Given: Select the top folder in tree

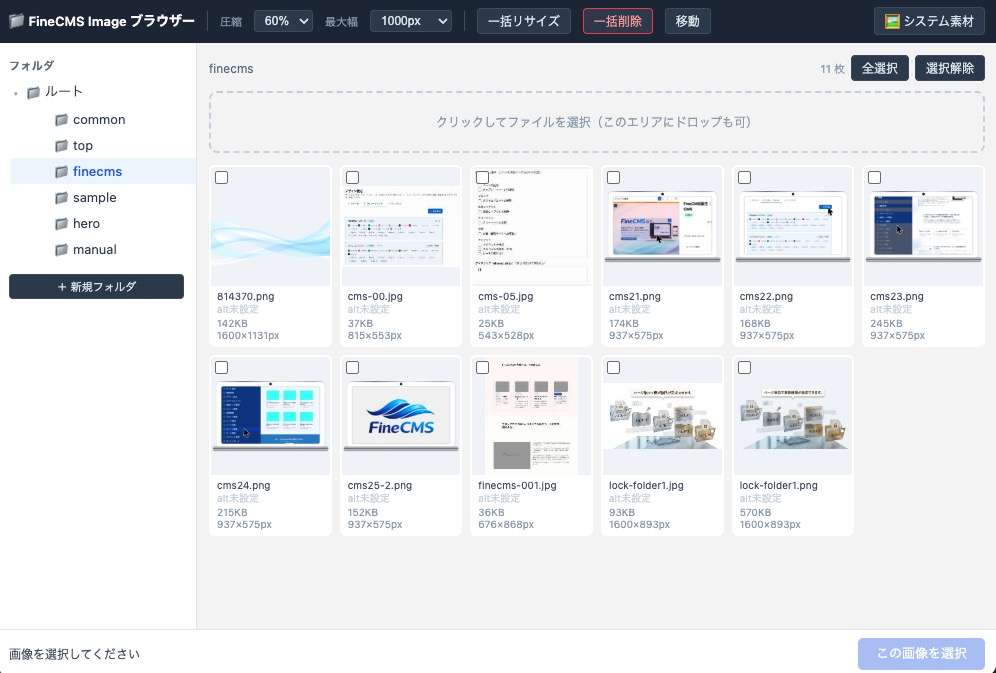Looking at the screenshot, I should (103, 146).
